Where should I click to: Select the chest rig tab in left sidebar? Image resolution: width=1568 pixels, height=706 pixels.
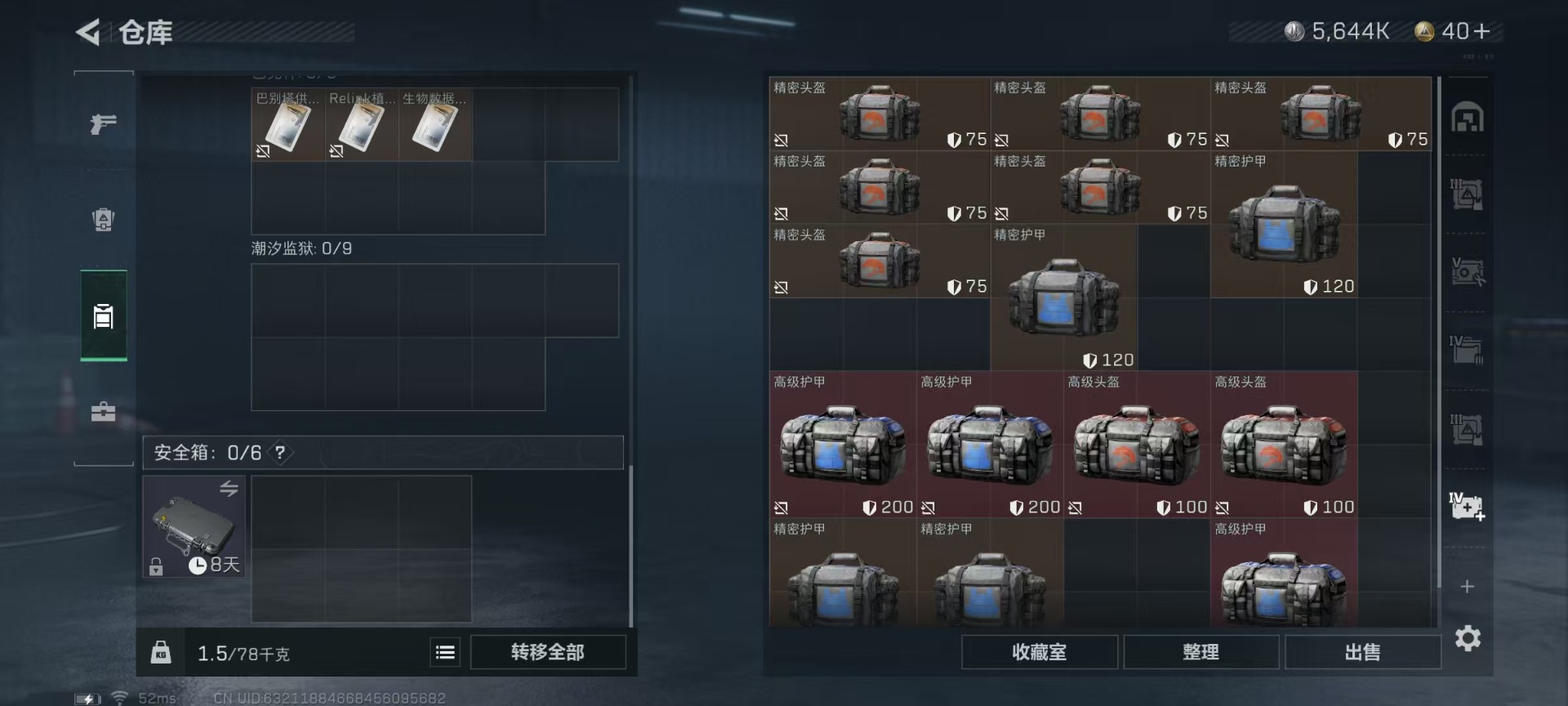(x=103, y=315)
